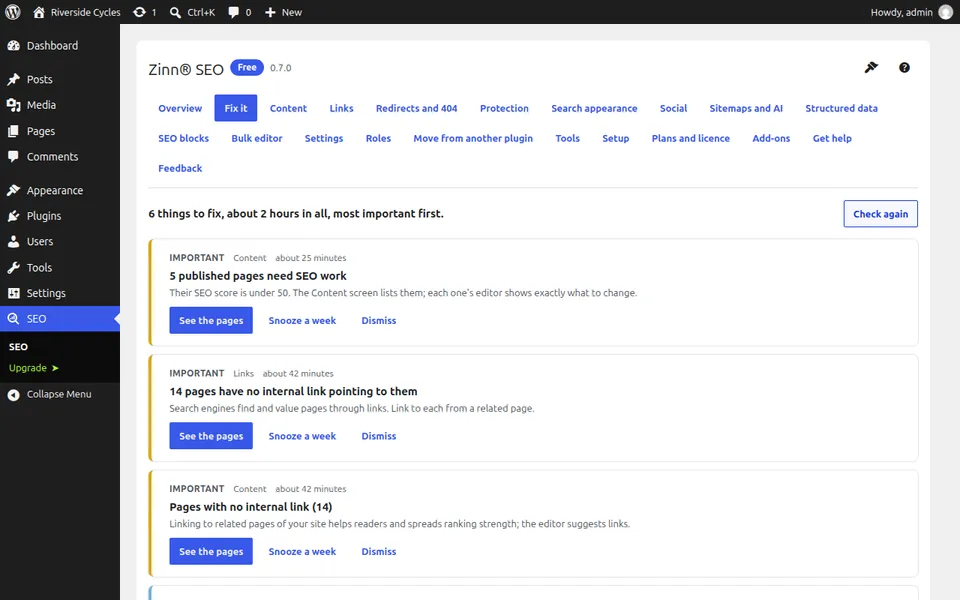Open the Add-ons tab
The image size is (960, 600).
point(771,138)
